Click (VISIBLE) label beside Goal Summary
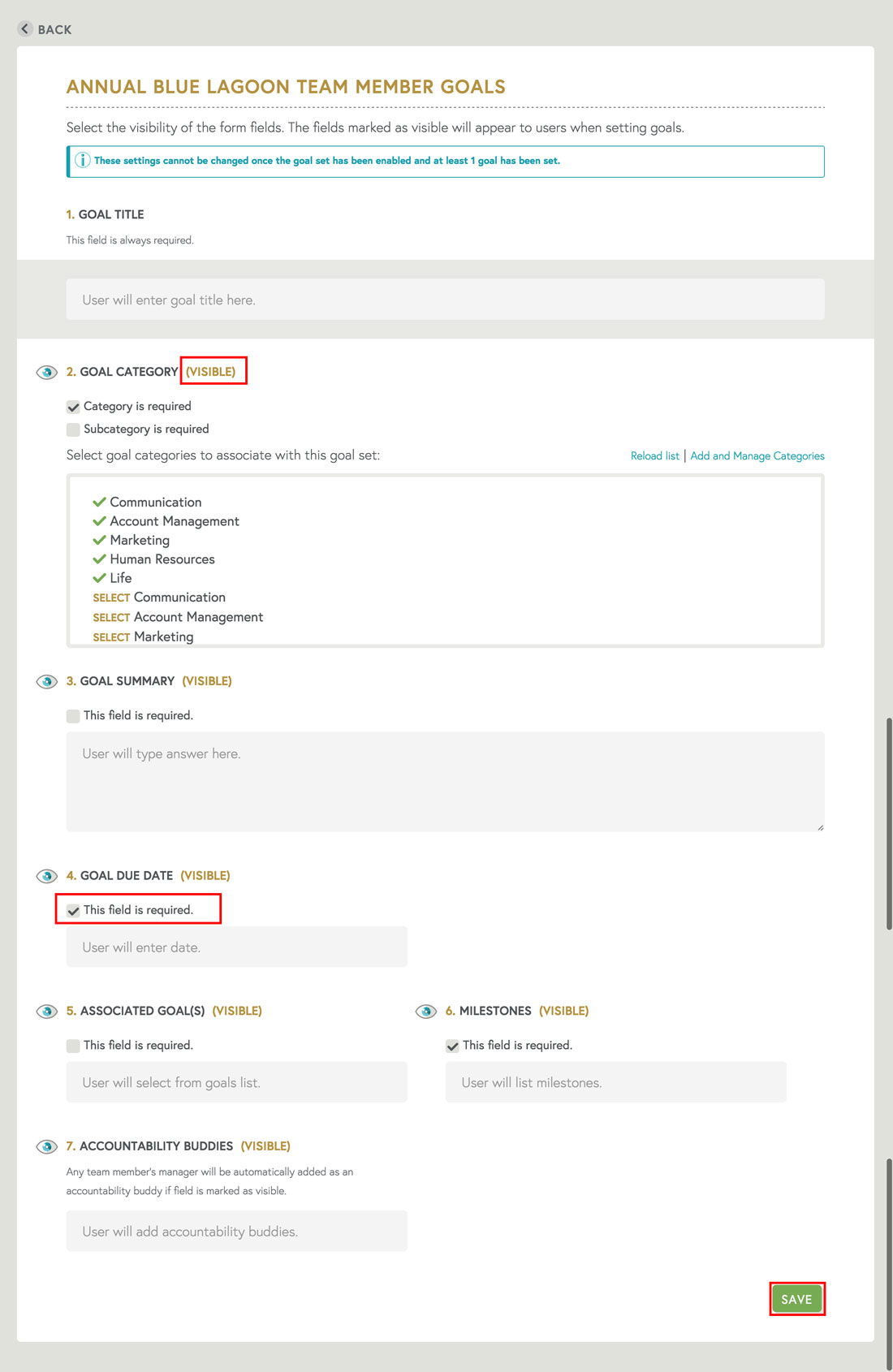893x1372 pixels. (207, 681)
